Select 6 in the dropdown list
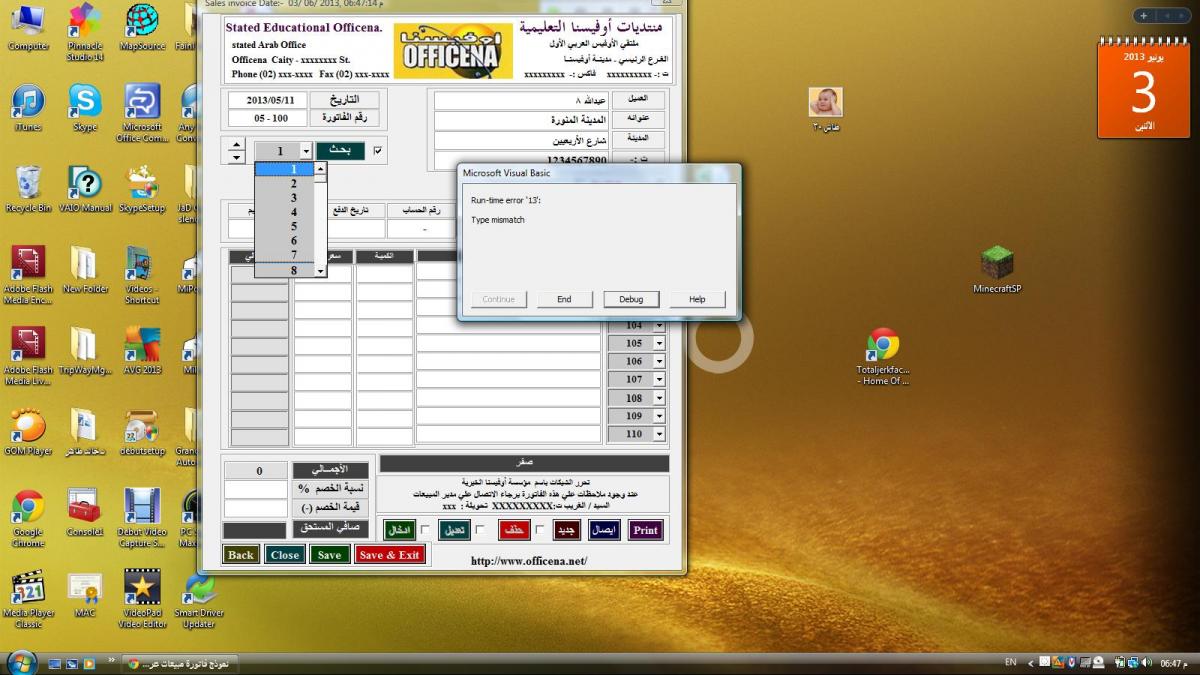 pos(285,241)
